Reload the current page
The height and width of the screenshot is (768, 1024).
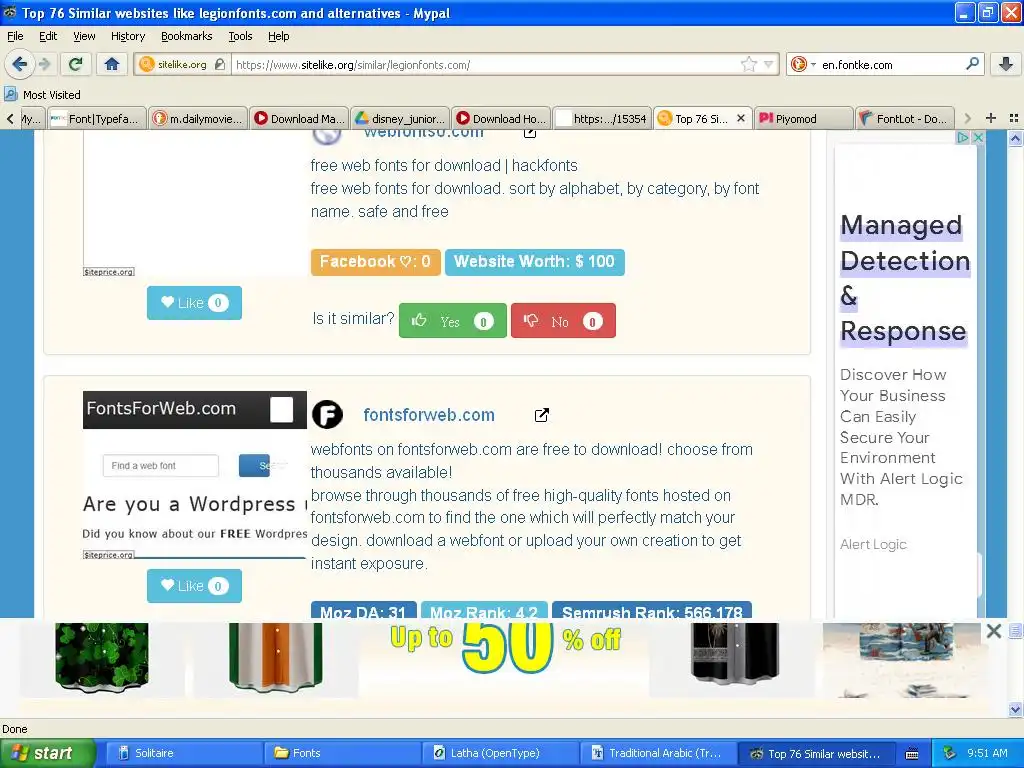point(76,64)
